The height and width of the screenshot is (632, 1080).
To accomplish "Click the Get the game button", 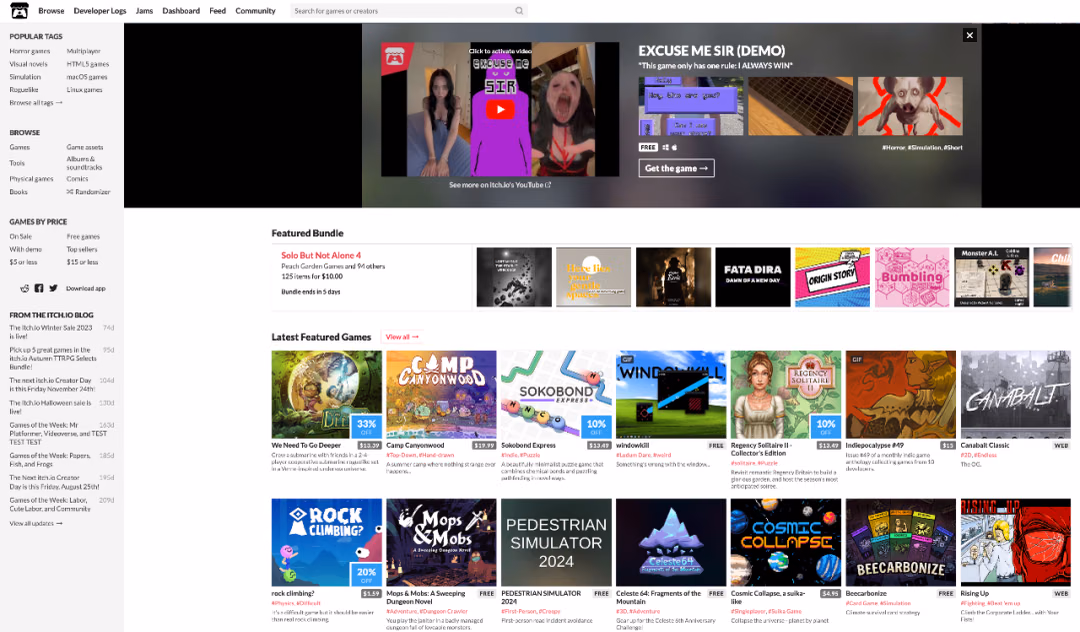I will pyautogui.click(x=676, y=168).
